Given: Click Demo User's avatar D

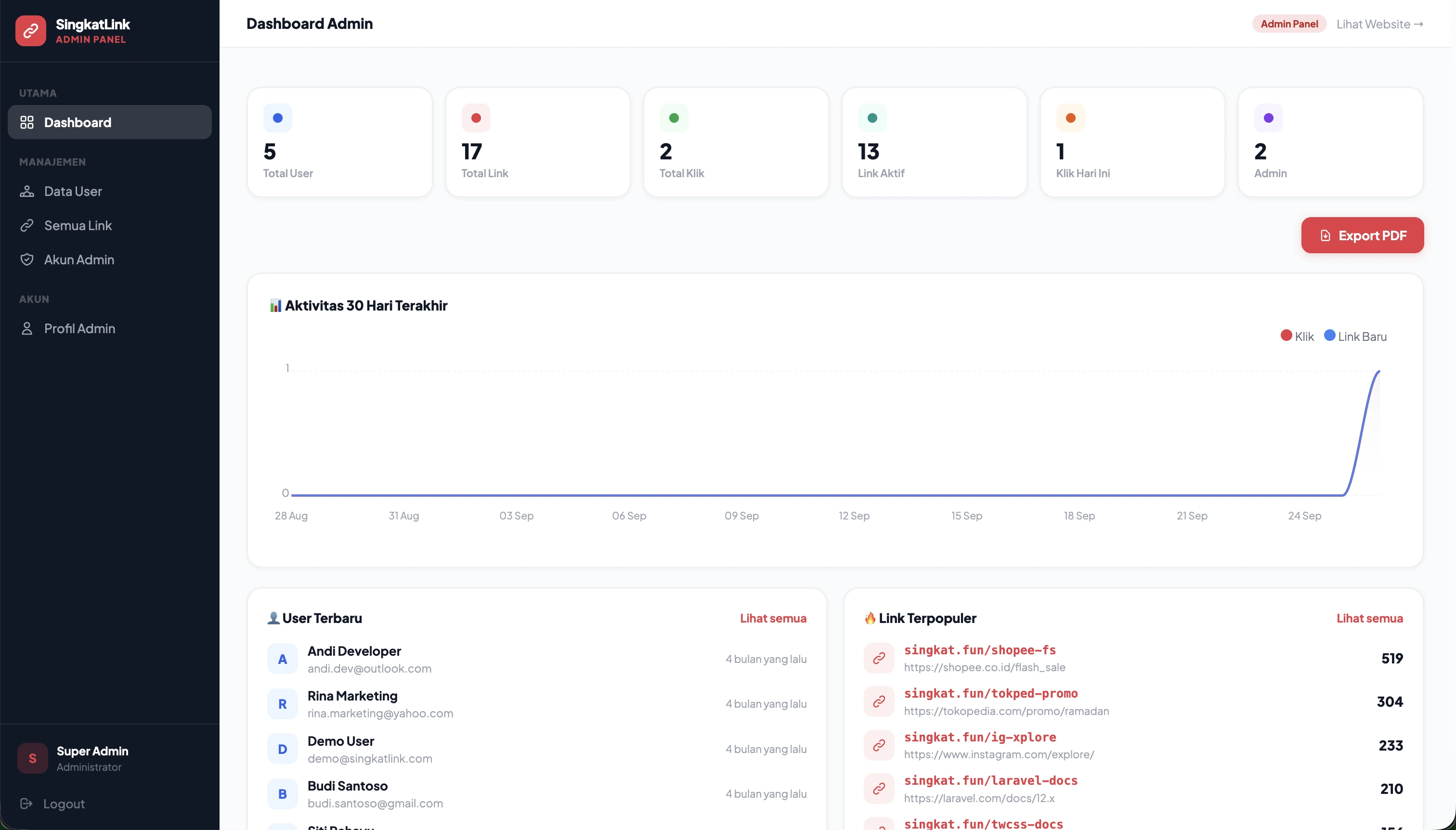Looking at the screenshot, I should point(282,749).
